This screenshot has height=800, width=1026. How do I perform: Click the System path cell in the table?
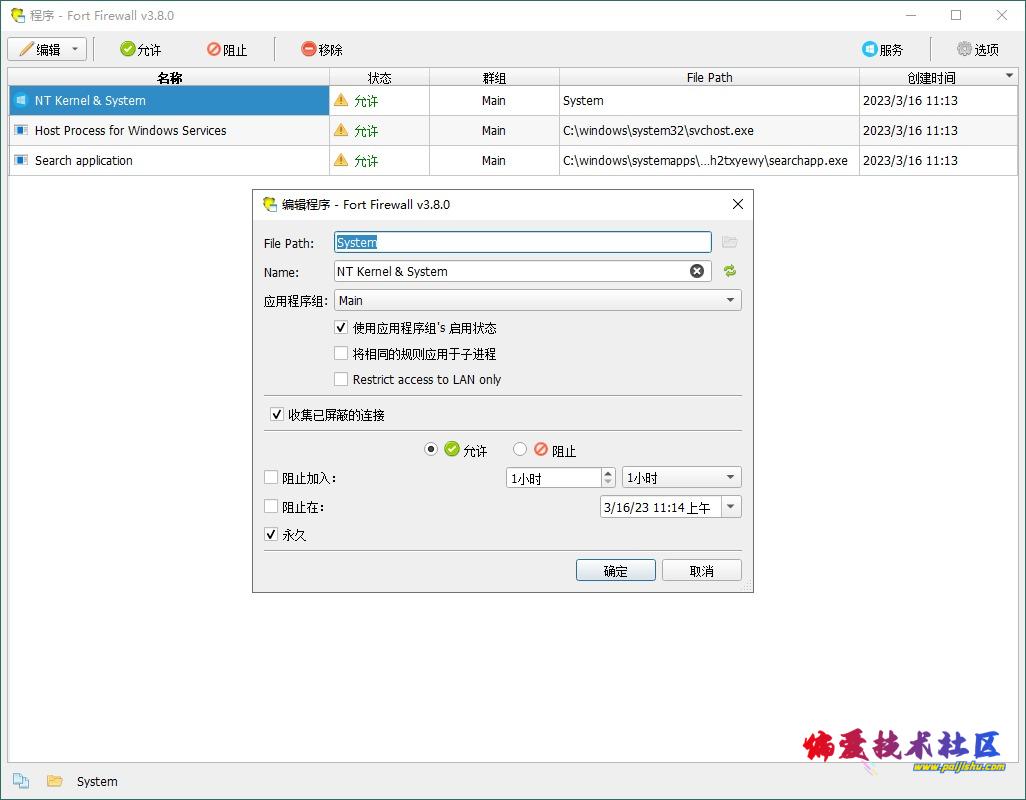[709, 100]
